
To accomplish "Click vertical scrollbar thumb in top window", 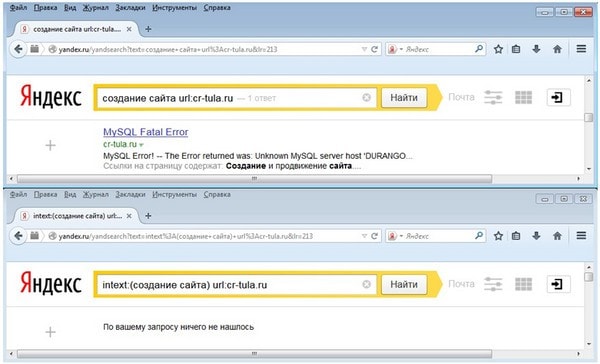I will pos(589,118).
